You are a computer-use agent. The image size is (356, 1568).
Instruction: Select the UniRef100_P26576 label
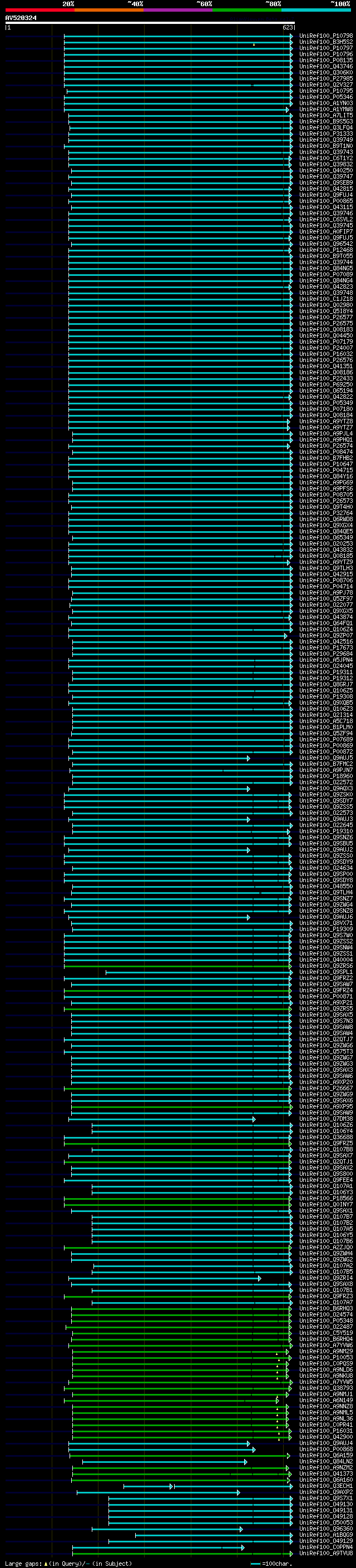(x=326, y=360)
